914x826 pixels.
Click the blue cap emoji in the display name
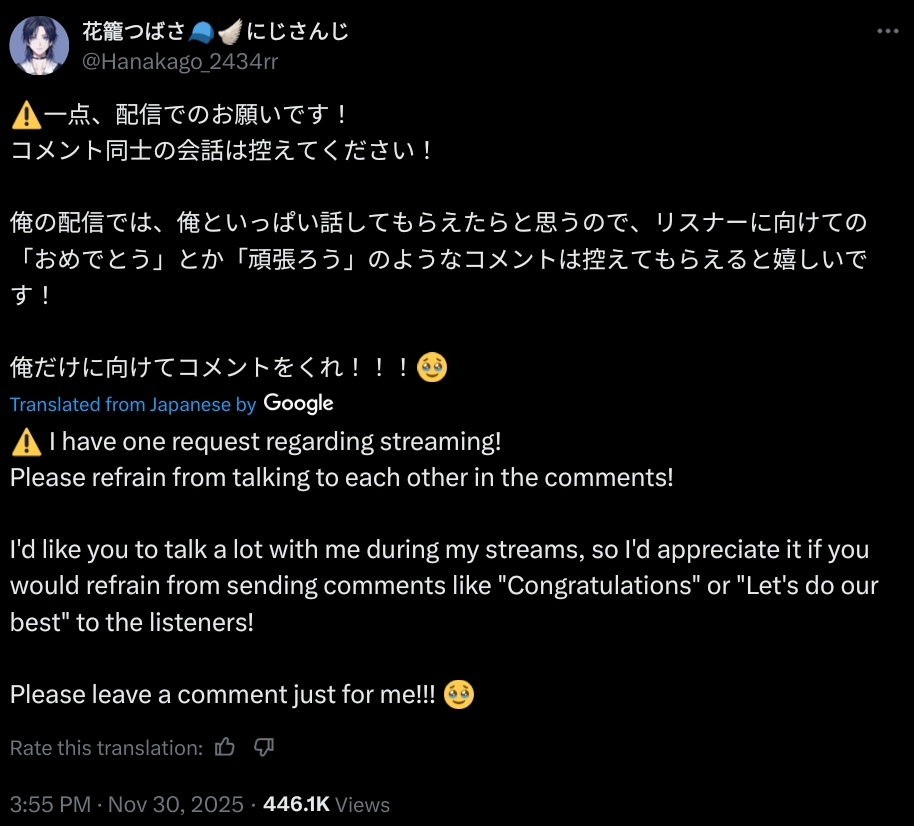pyautogui.click(x=203, y=32)
